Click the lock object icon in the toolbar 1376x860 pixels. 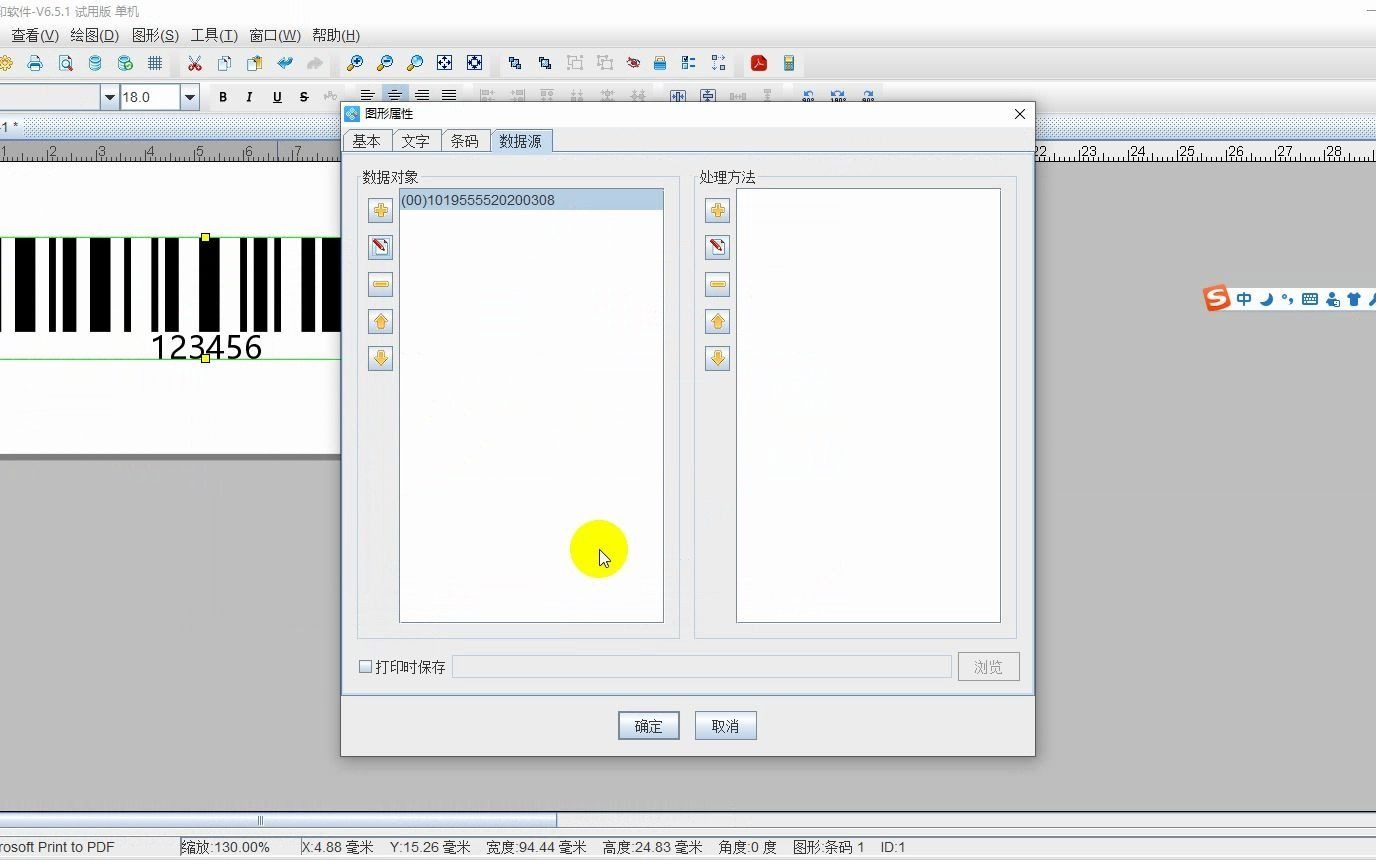660,63
